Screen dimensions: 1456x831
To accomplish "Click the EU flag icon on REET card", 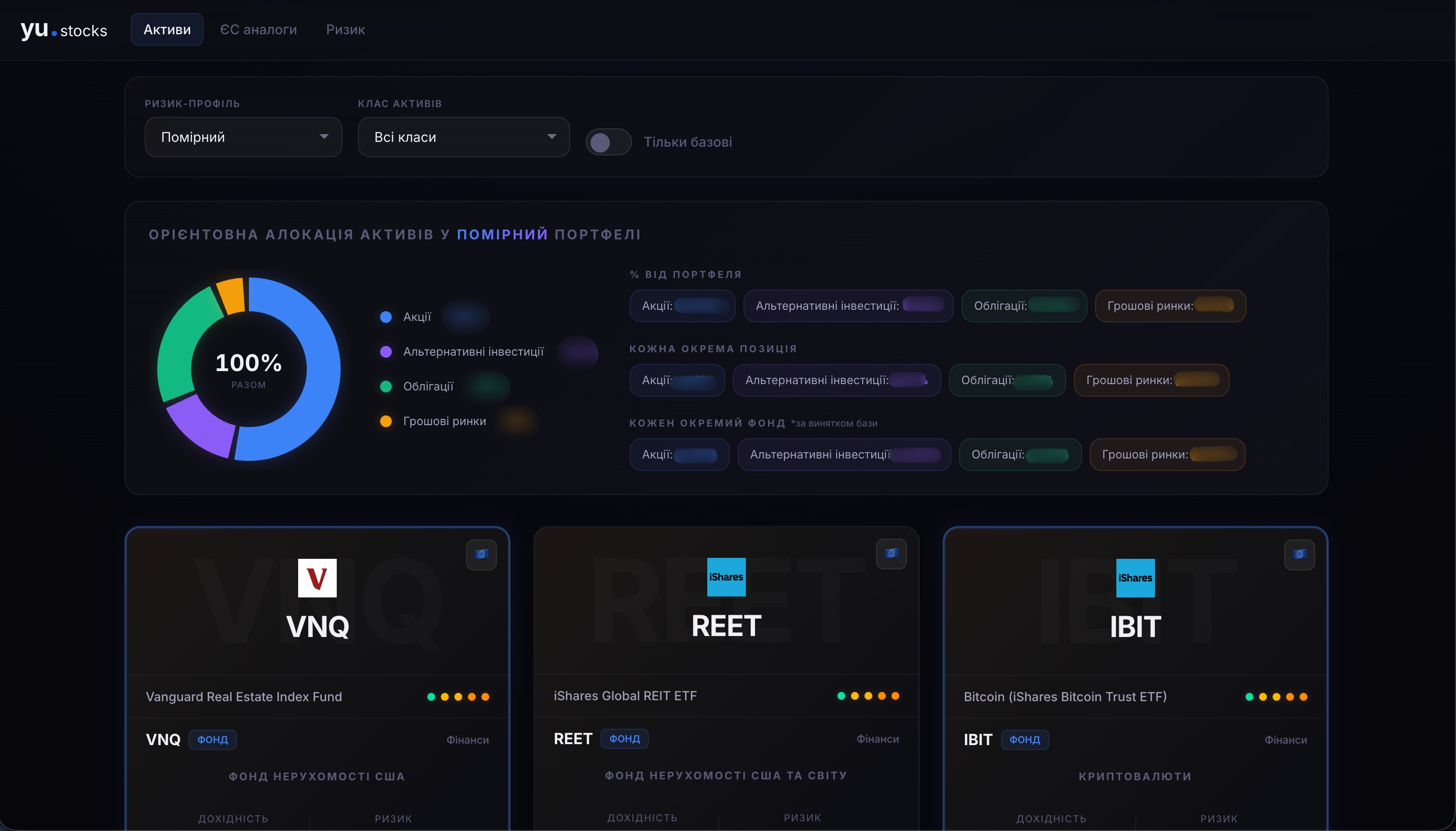I will click(x=891, y=553).
